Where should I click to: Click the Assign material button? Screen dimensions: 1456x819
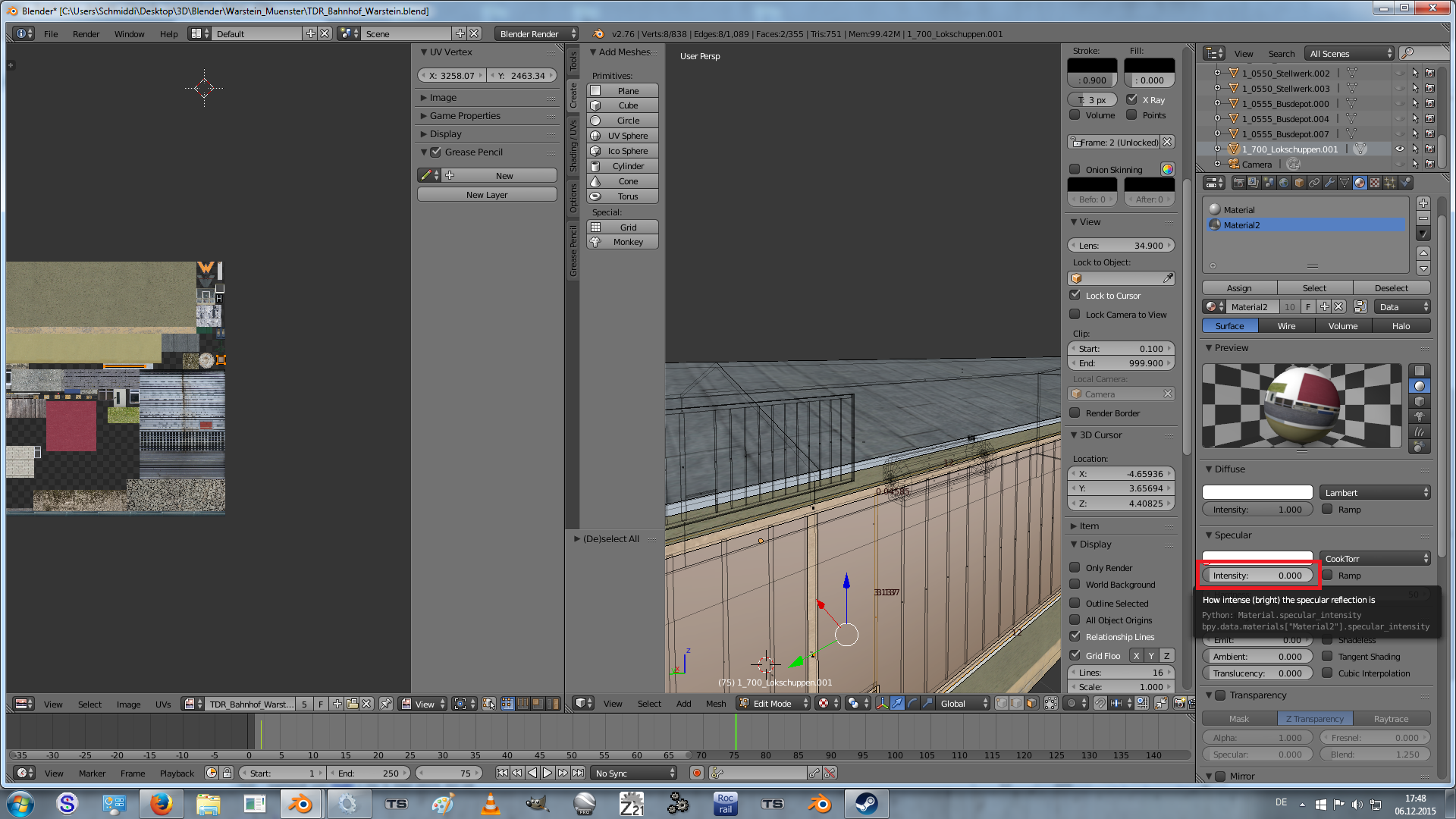tap(1239, 288)
